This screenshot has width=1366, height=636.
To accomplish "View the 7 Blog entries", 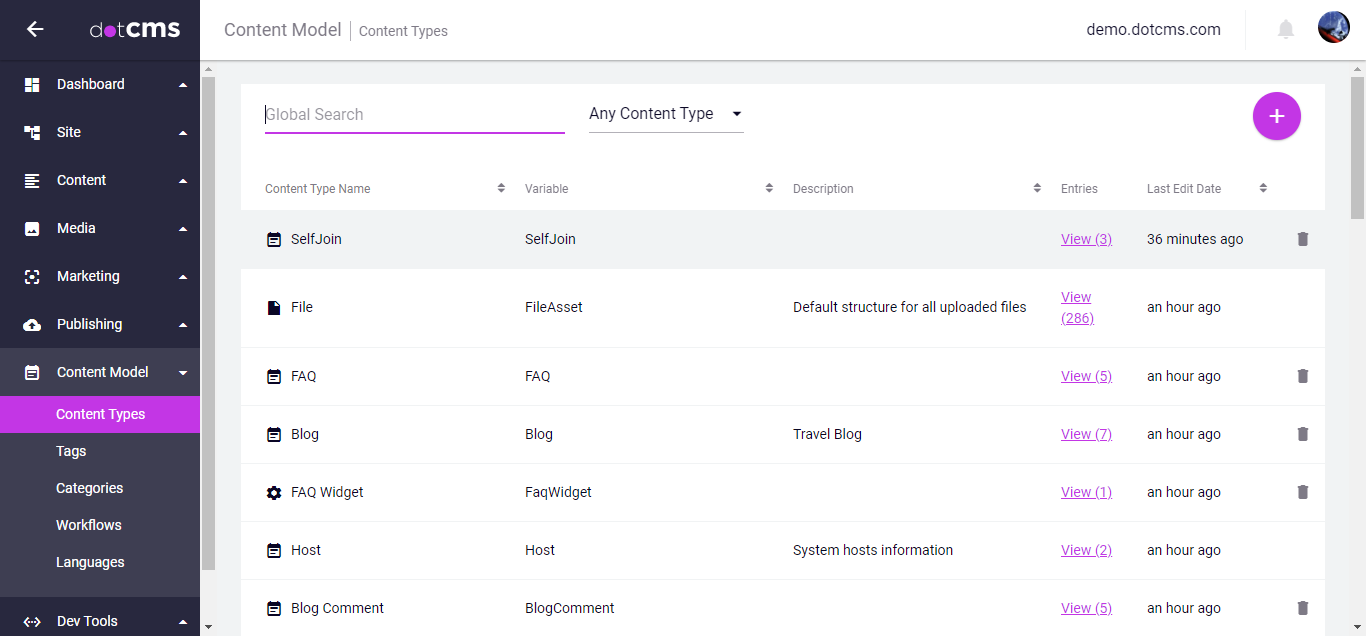I will click(x=1086, y=434).
